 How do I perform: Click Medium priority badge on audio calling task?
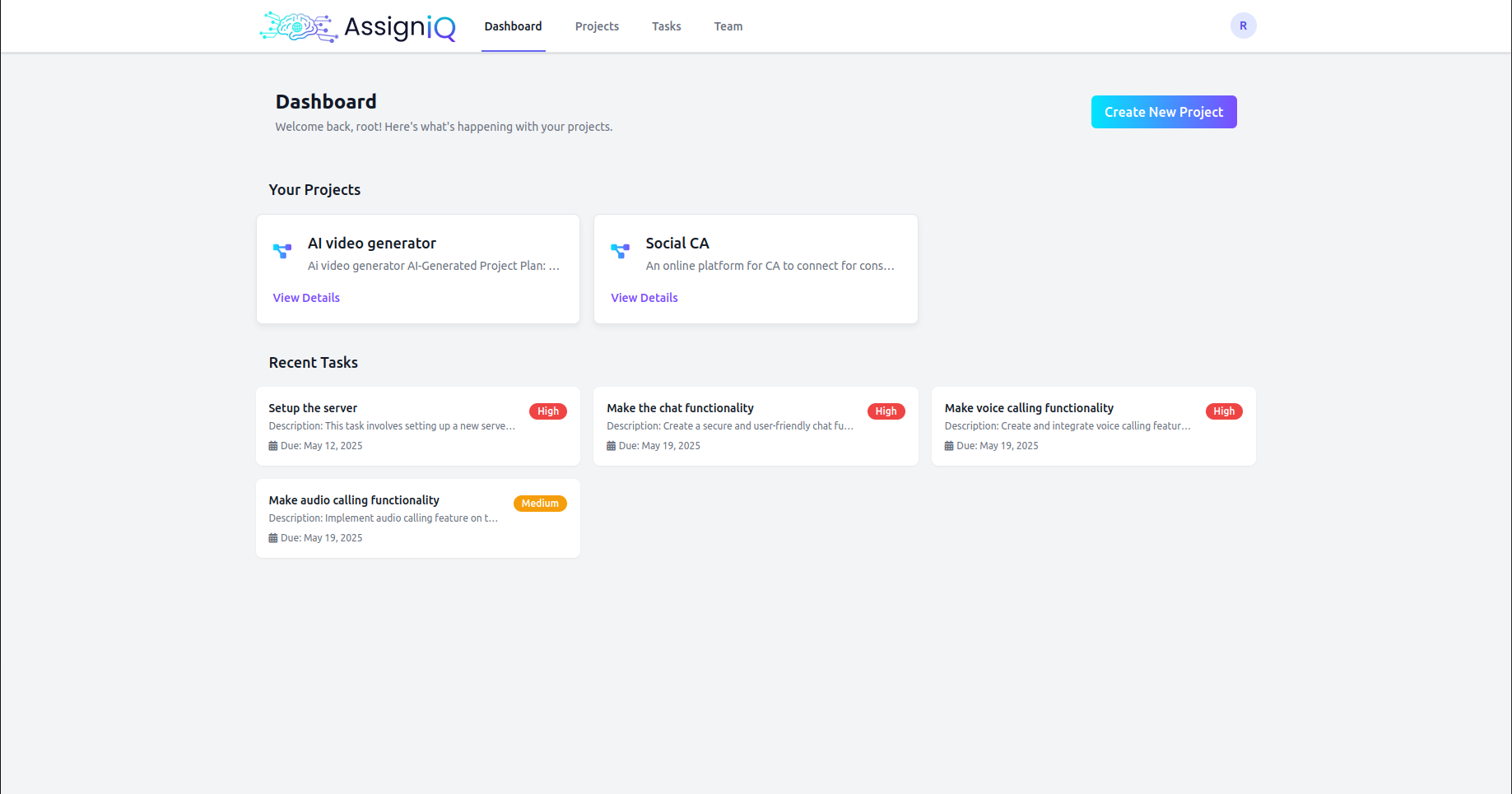click(540, 504)
